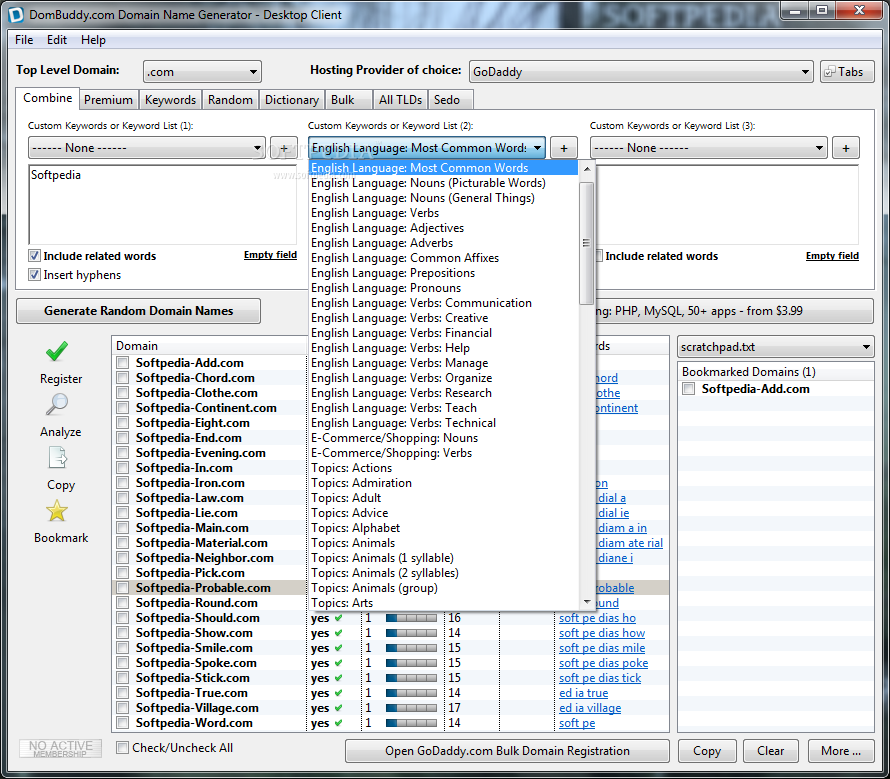Open the Keyword List 1 None dropdown
The width and height of the screenshot is (890, 779).
[x=146, y=148]
